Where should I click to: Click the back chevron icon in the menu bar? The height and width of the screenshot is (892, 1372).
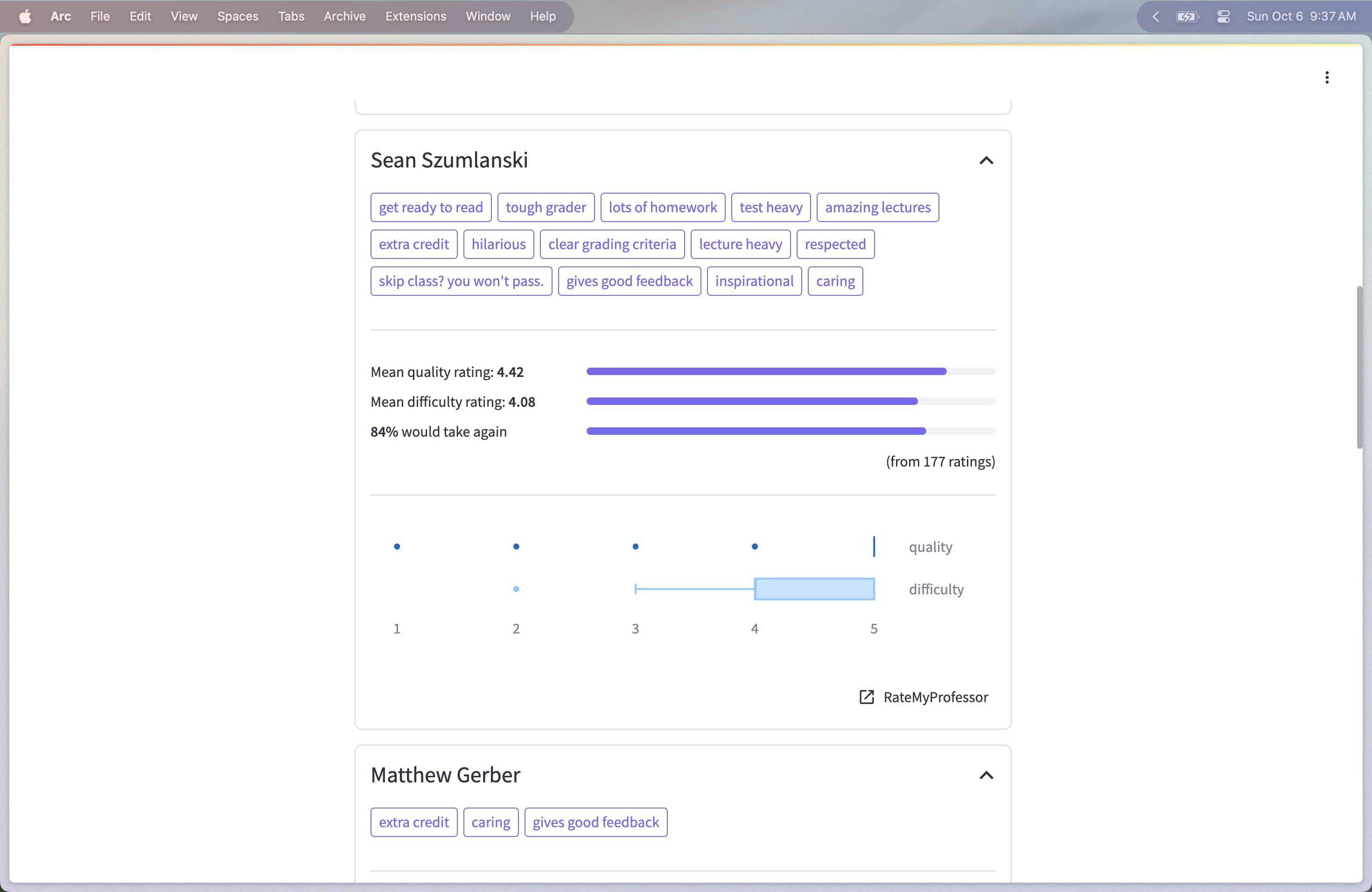tap(1156, 16)
